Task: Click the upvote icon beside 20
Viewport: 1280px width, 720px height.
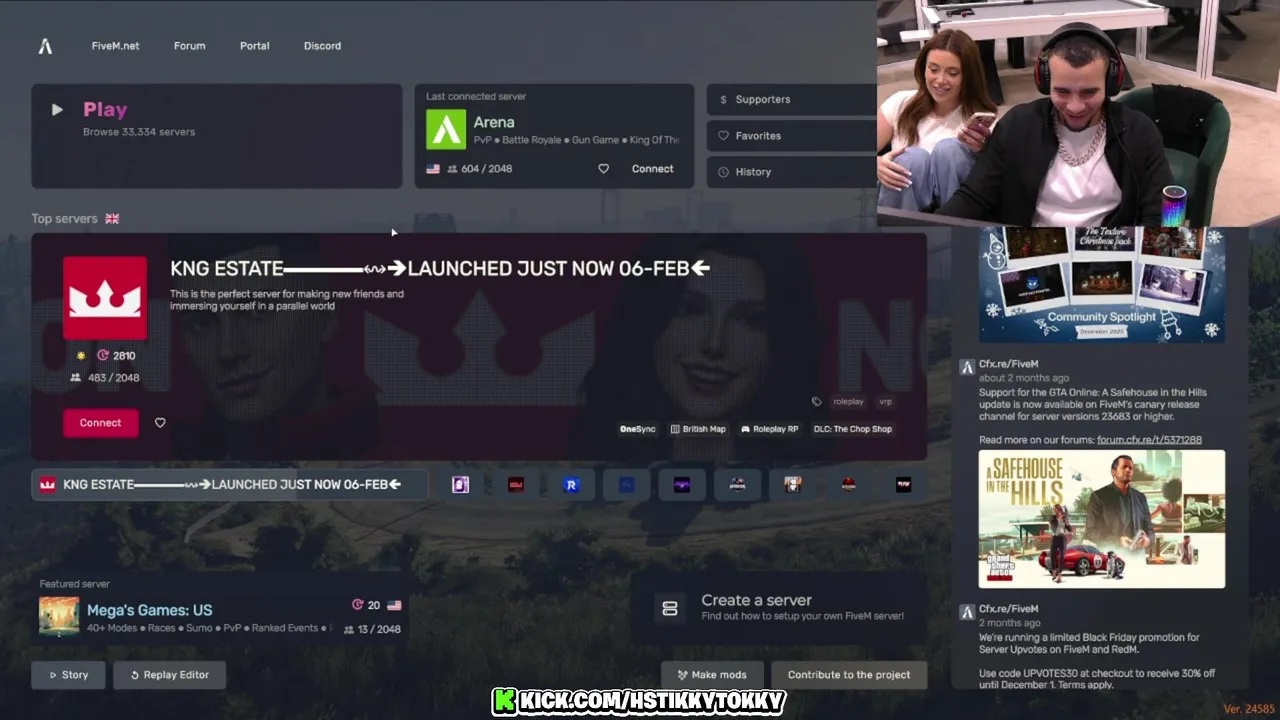Action: 358,605
